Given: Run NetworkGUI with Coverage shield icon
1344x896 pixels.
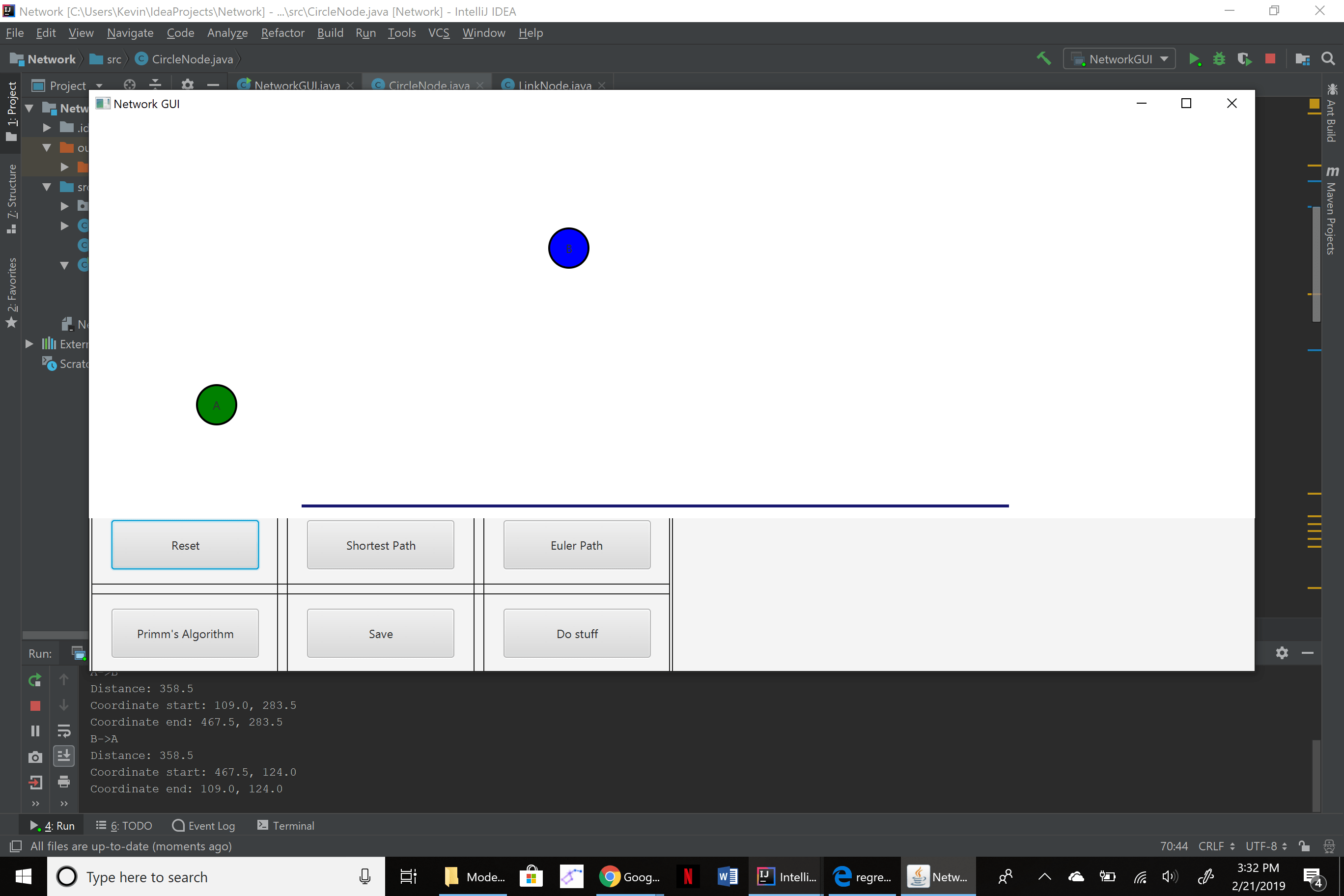Looking at the screenshot, I should 1245,58.
